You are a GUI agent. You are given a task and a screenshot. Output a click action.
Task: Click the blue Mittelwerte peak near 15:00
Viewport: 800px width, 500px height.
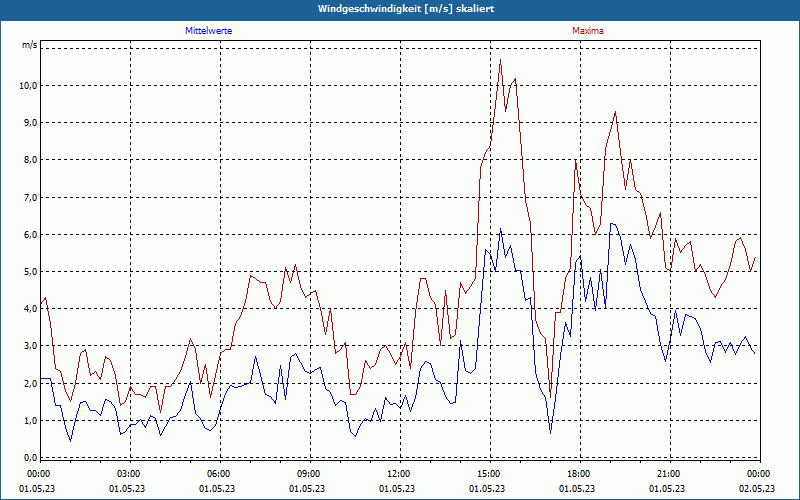[501, 229]
